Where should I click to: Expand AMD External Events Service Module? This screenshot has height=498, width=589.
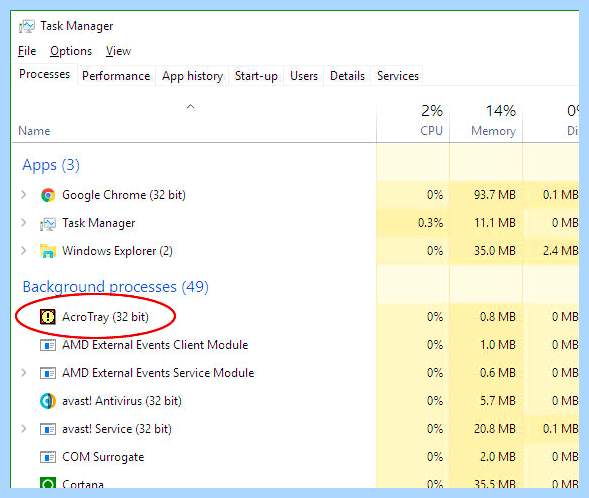click(24, 373)
